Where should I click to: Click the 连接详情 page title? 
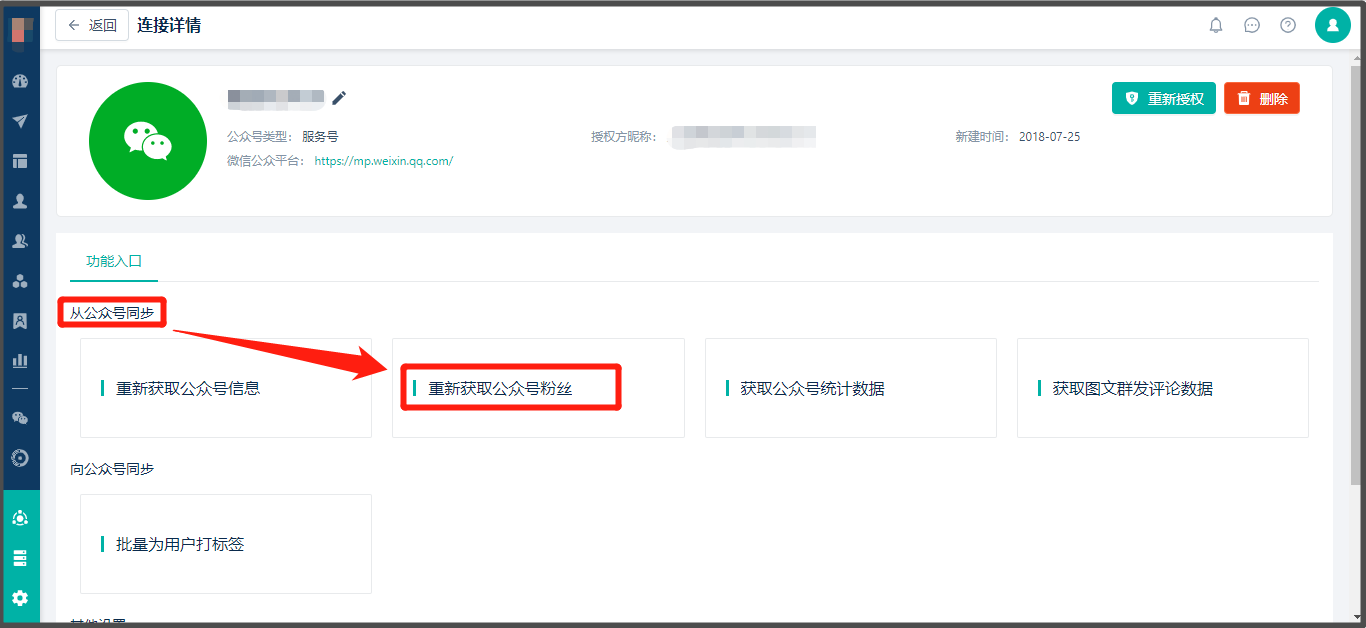(169, 25)
